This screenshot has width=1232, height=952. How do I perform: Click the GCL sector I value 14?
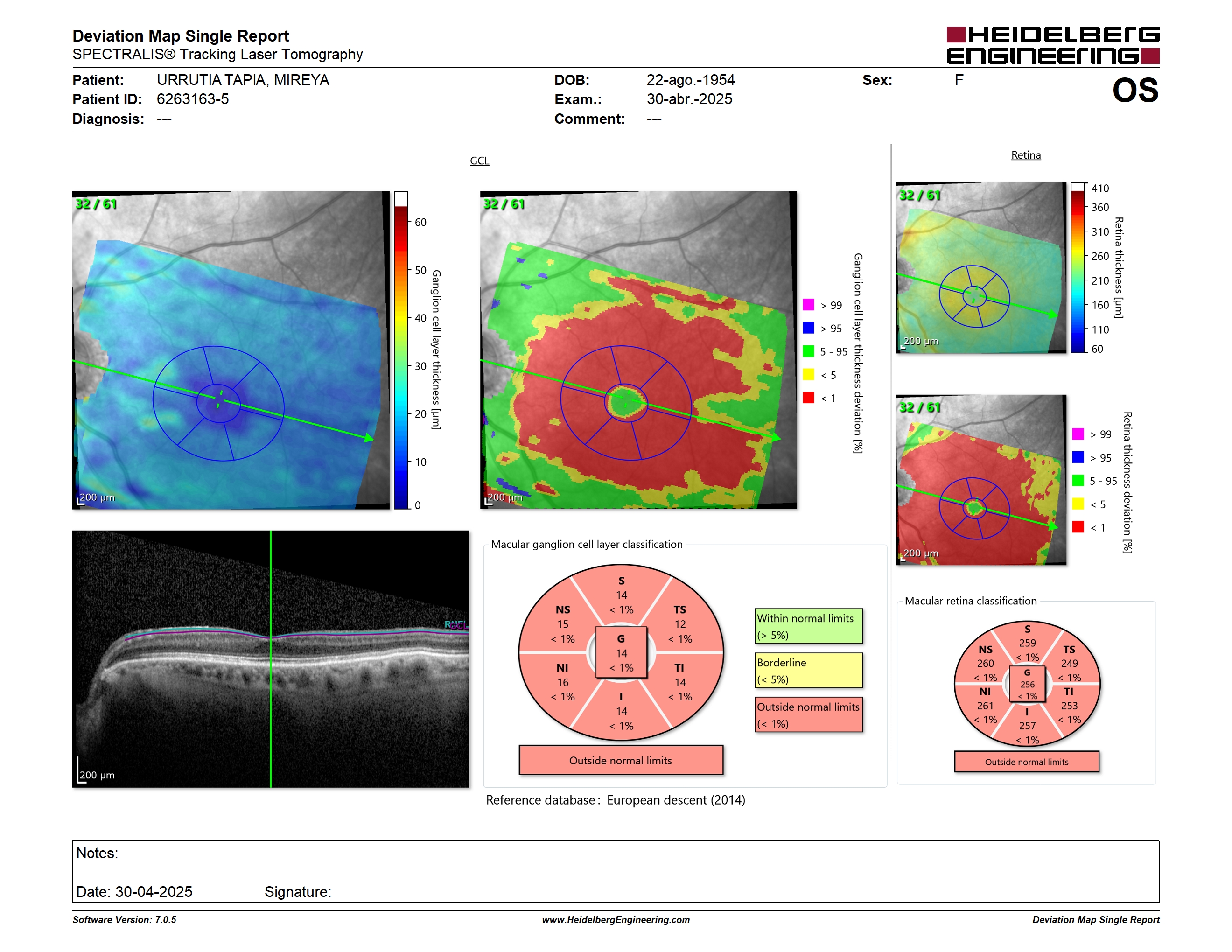tap(621, 711)
